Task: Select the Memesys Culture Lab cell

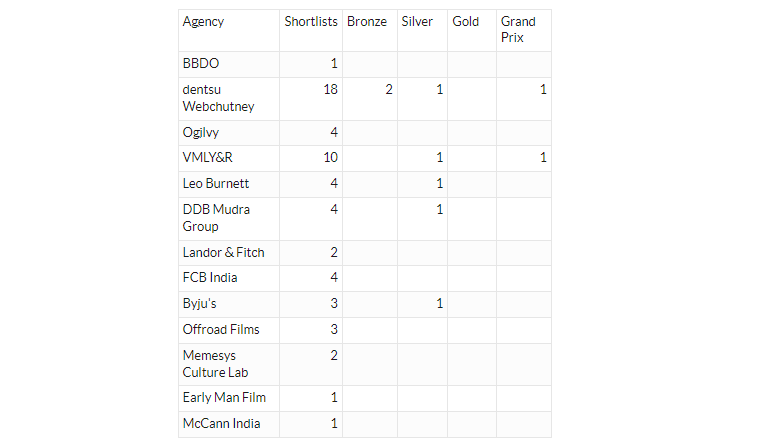Action: [229, 364]
